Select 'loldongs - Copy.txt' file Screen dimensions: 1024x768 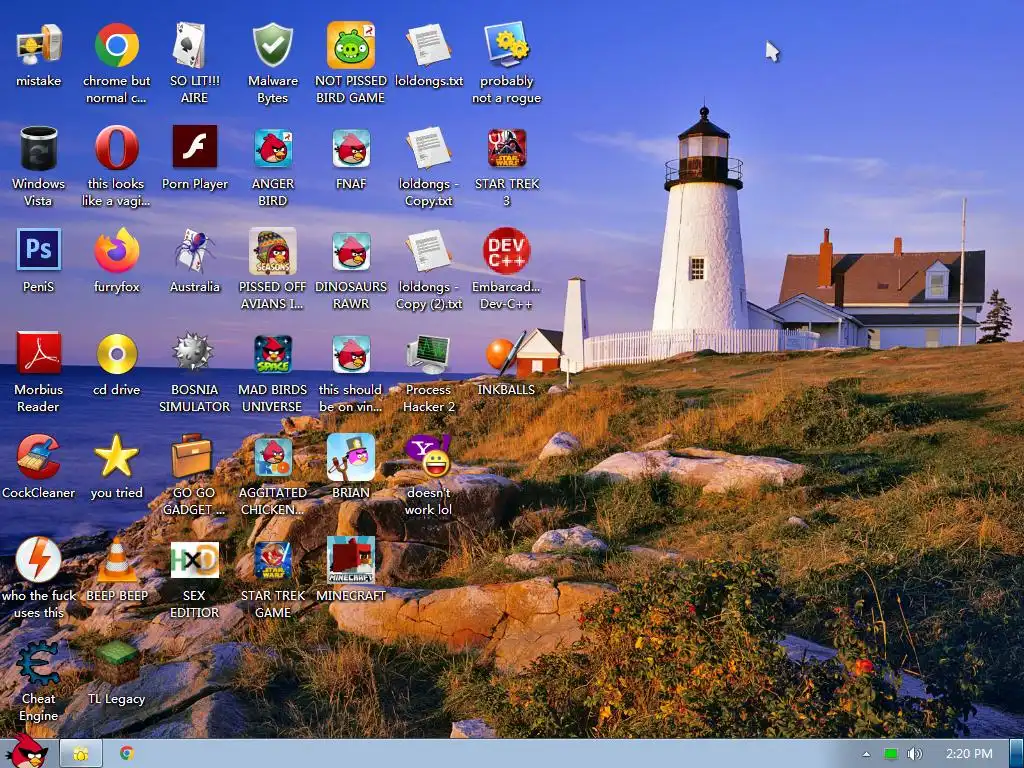click(428, 149)
